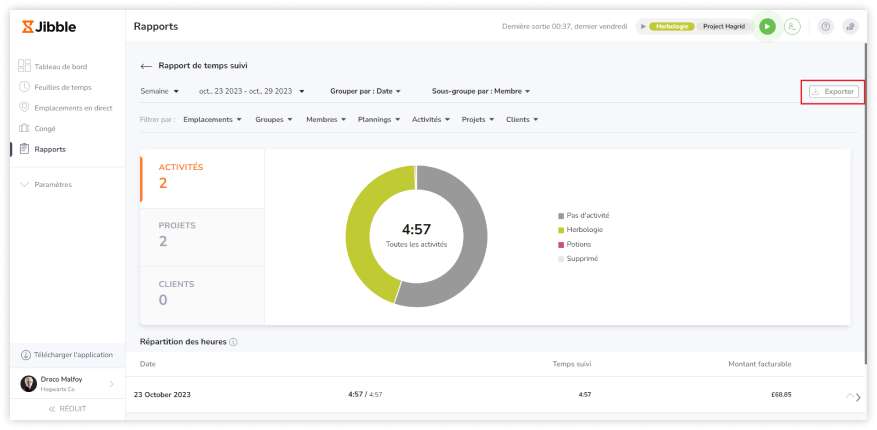
Task: Click Tableau de bord menu item
Action: tap(60, 67)
